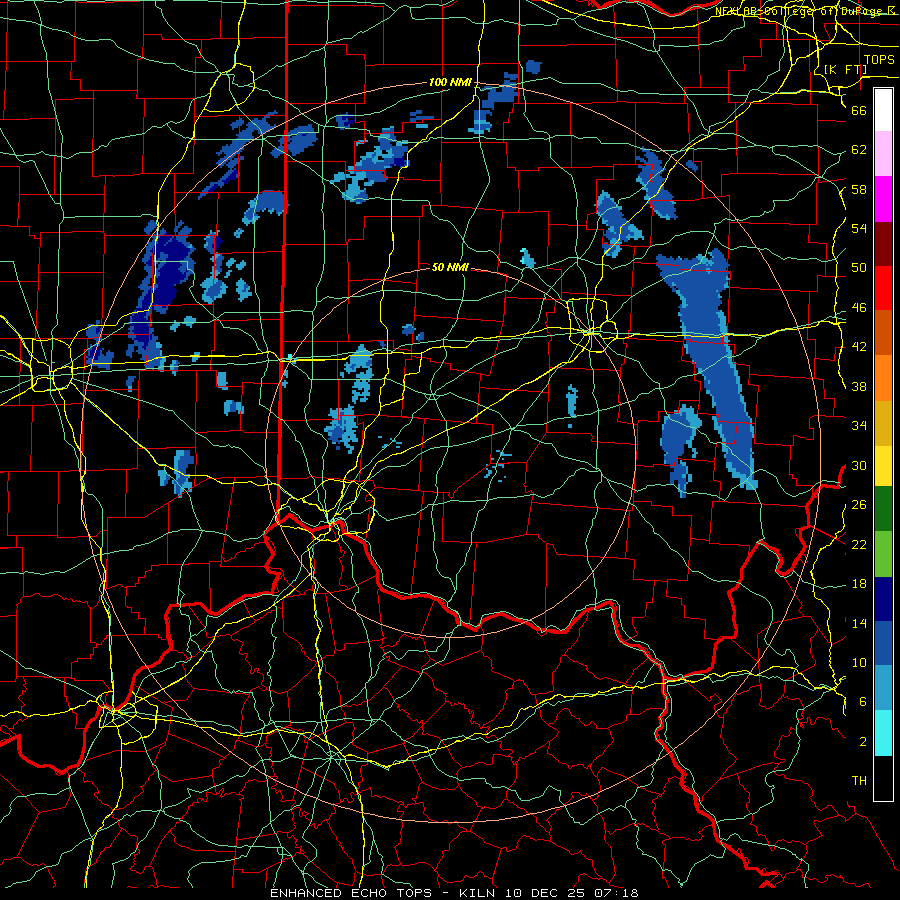Click the K FT units label
The height and width of the screenshot is (900, 900).
click(x=845, y=69)
